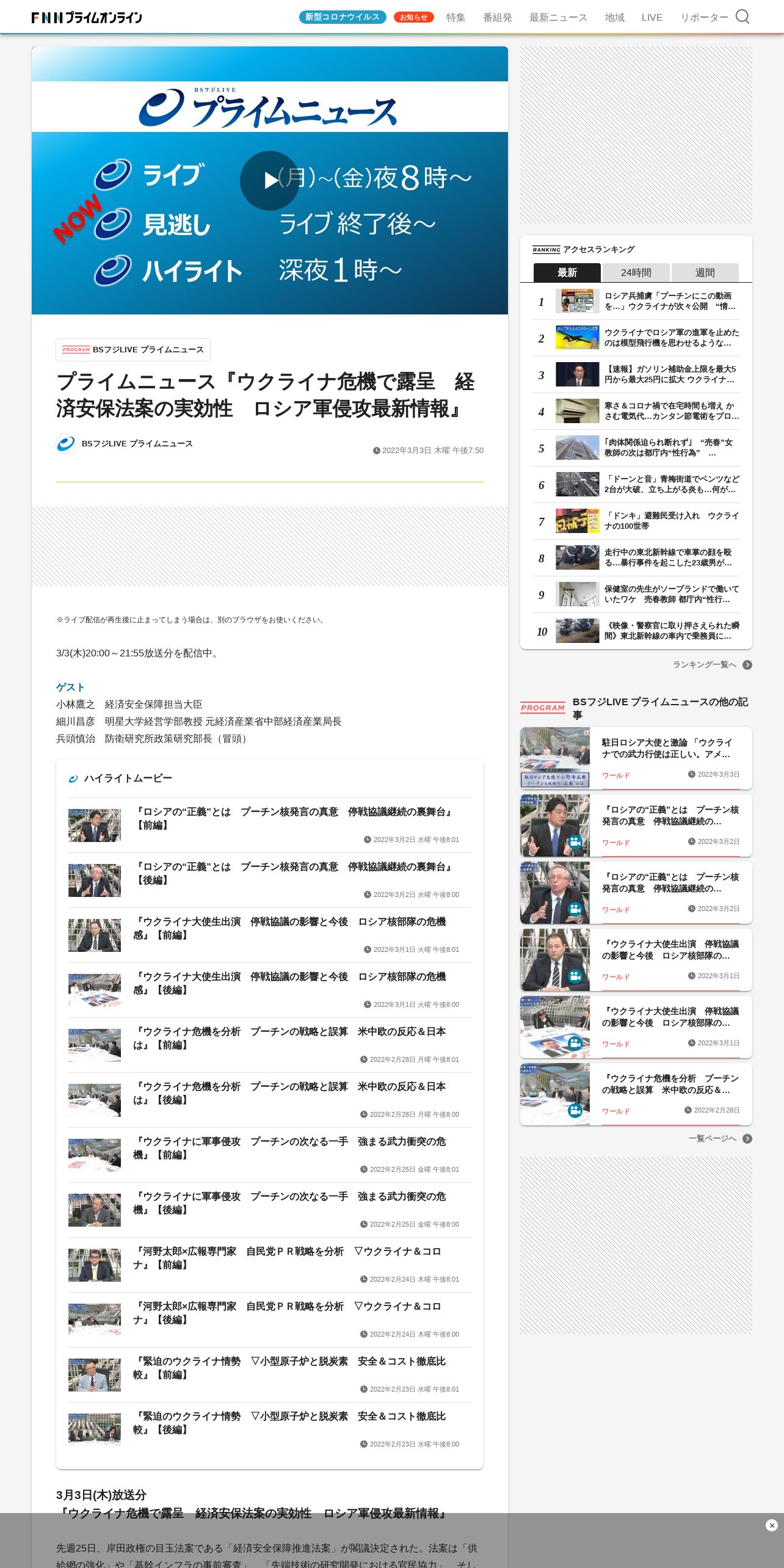This screenshot has height=1568, width=784.
Task: Open ウクライナ危機を分析 related card 2月28日
Action: tap(636, 1094)
